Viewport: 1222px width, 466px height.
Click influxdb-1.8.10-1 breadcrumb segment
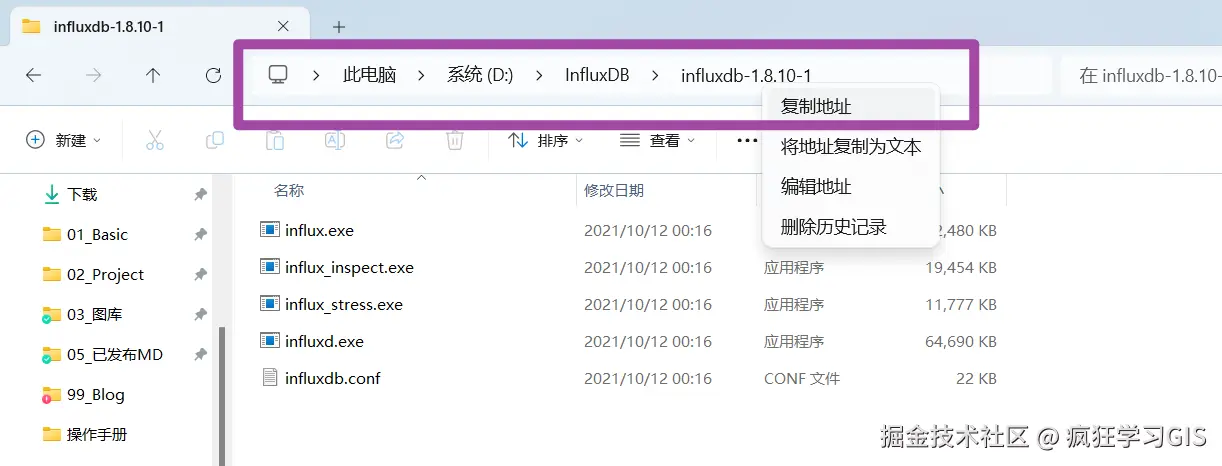point(746,75)
